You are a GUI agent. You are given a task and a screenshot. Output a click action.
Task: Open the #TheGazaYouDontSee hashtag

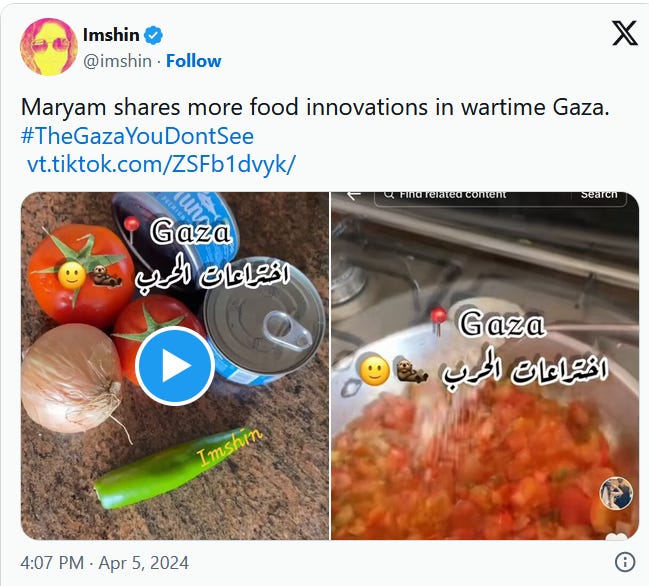pyautogui.click(x=137, y=136)
